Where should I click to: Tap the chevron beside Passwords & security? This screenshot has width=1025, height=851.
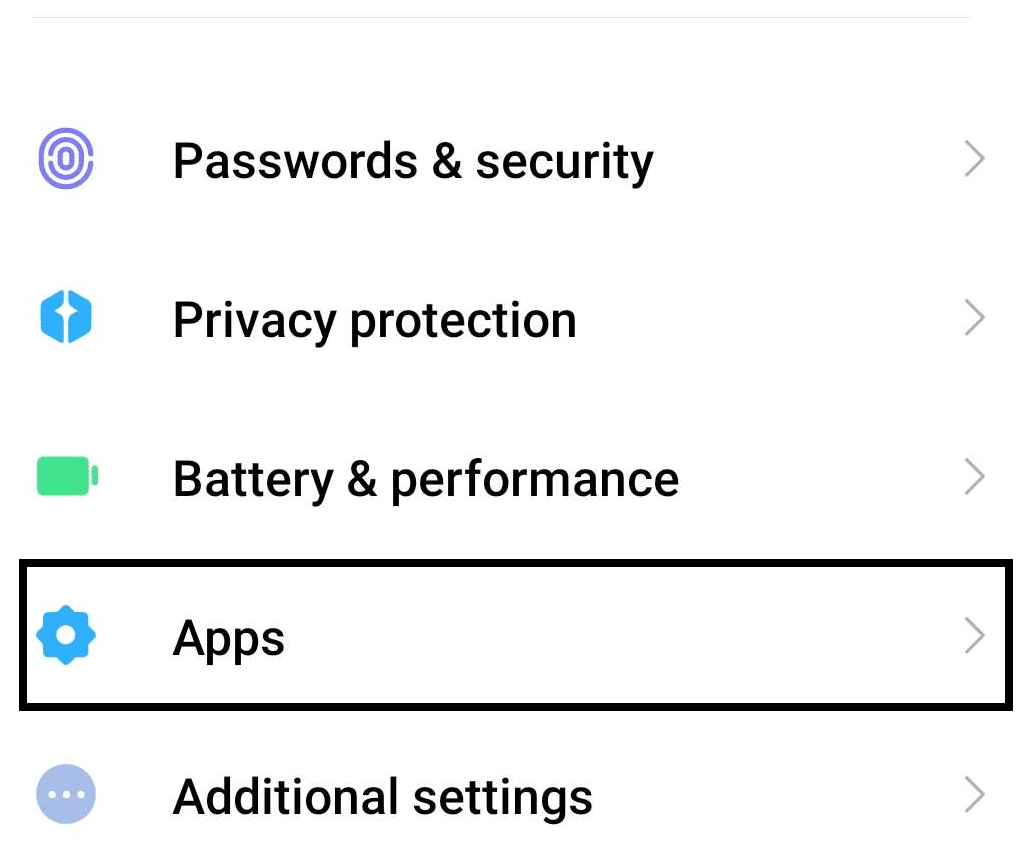974,160
